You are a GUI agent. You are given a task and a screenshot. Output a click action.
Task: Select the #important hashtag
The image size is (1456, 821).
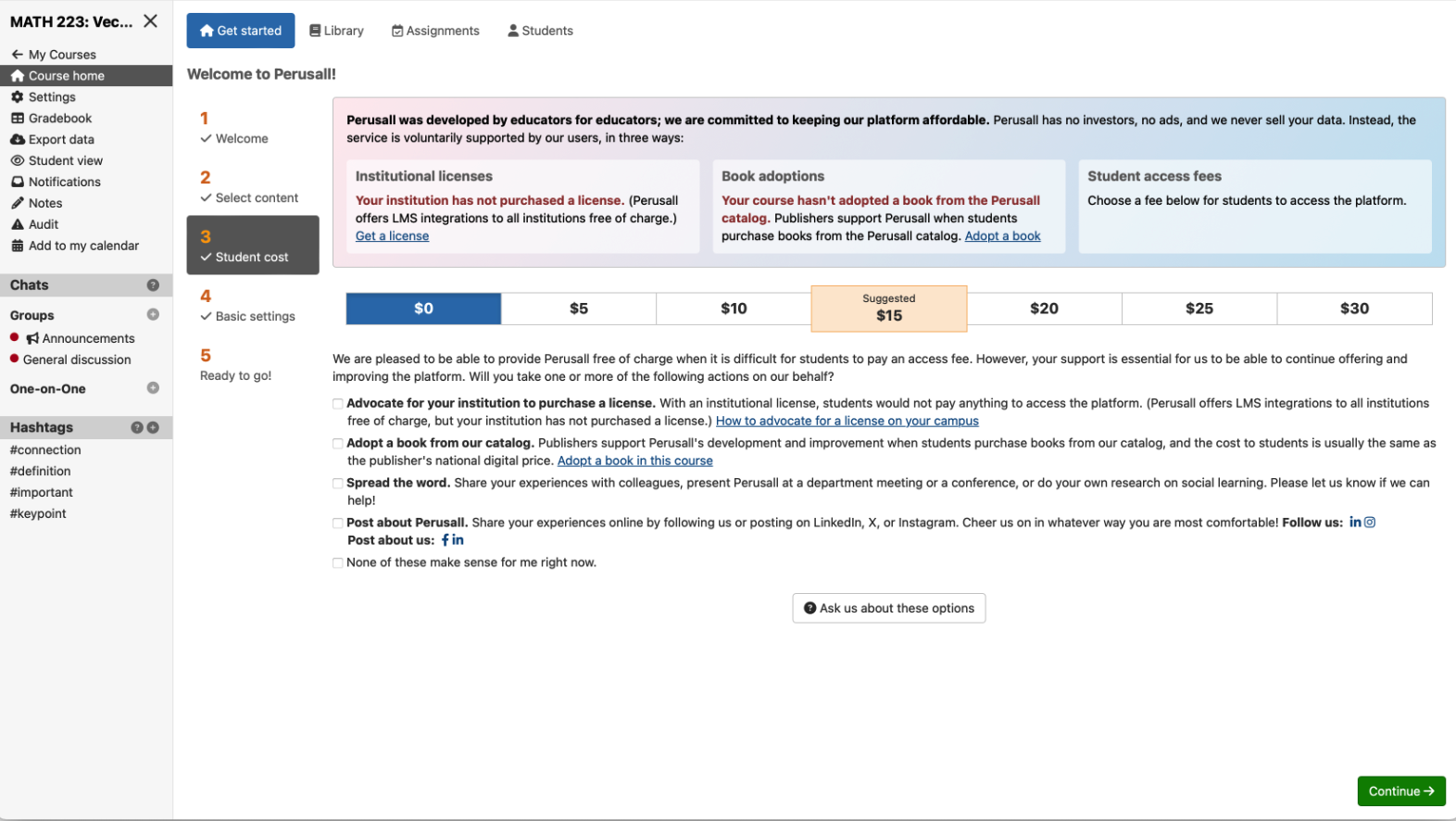(x=42, y=493)
